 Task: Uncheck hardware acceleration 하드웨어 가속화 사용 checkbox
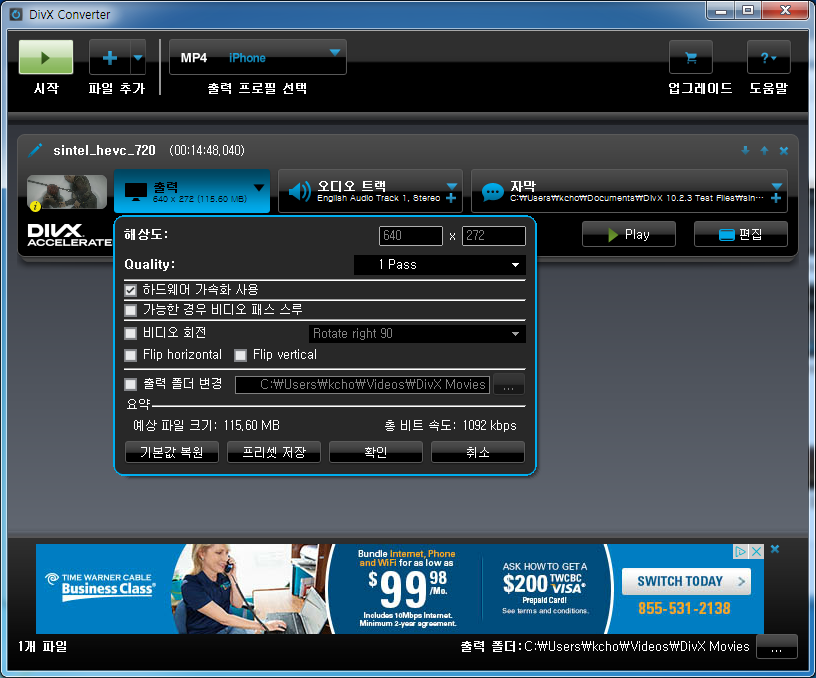(x=131, y=290)
